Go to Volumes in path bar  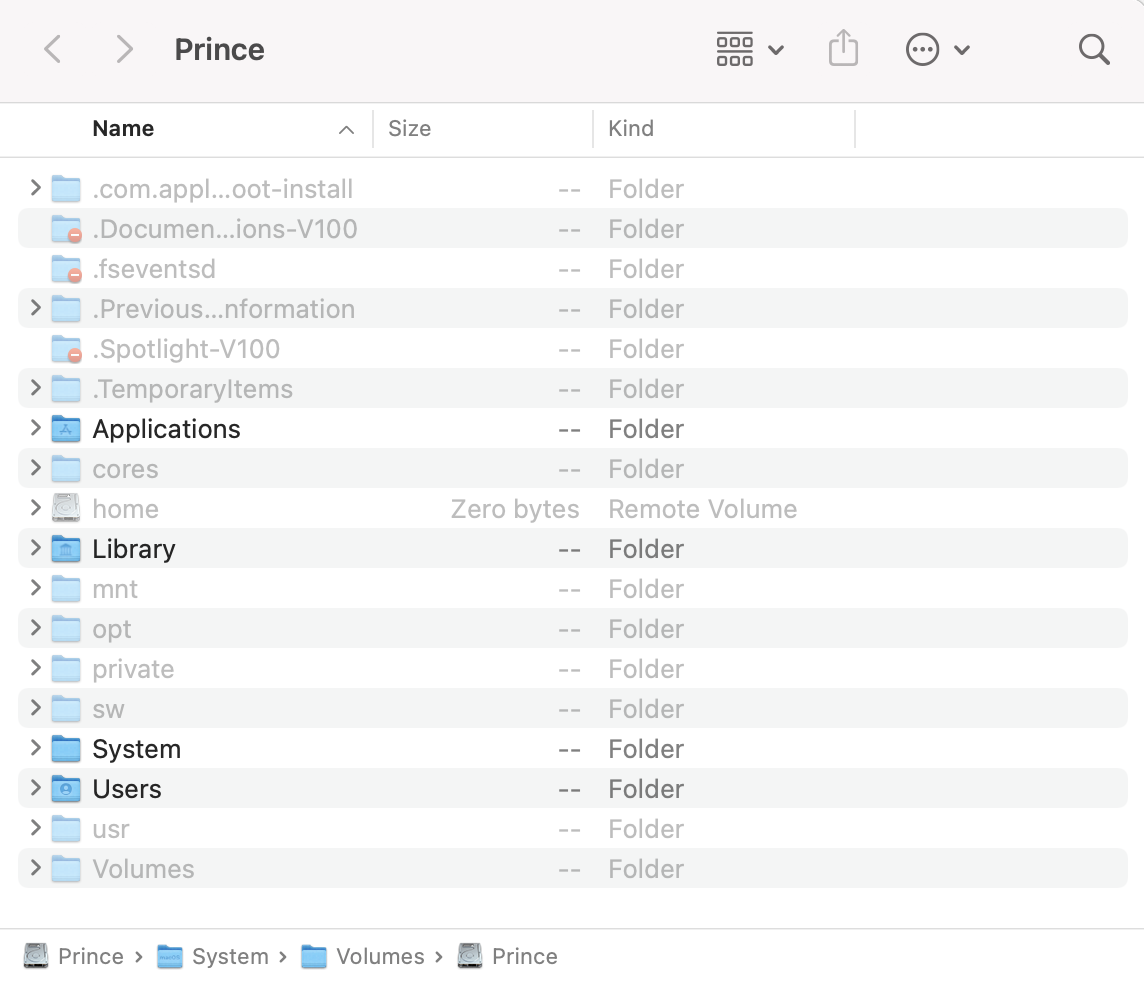tap(379, 957)
